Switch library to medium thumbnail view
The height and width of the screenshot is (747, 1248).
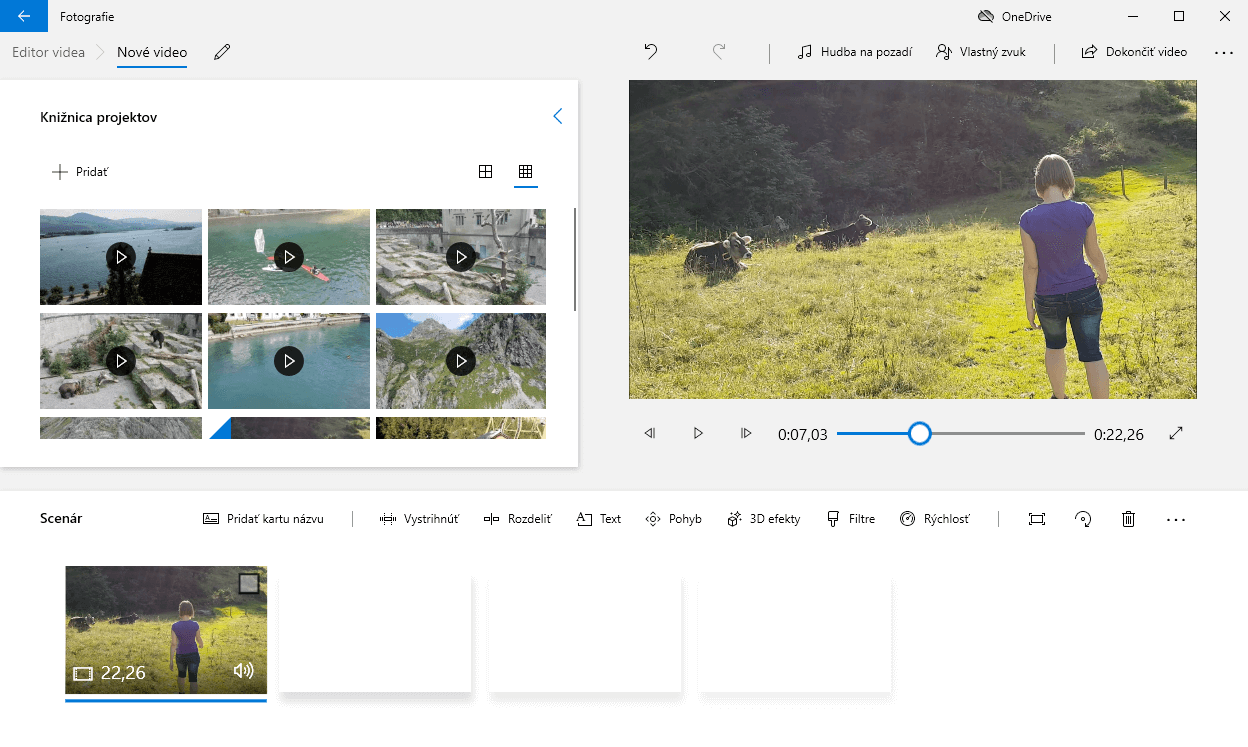click(485, 172)
